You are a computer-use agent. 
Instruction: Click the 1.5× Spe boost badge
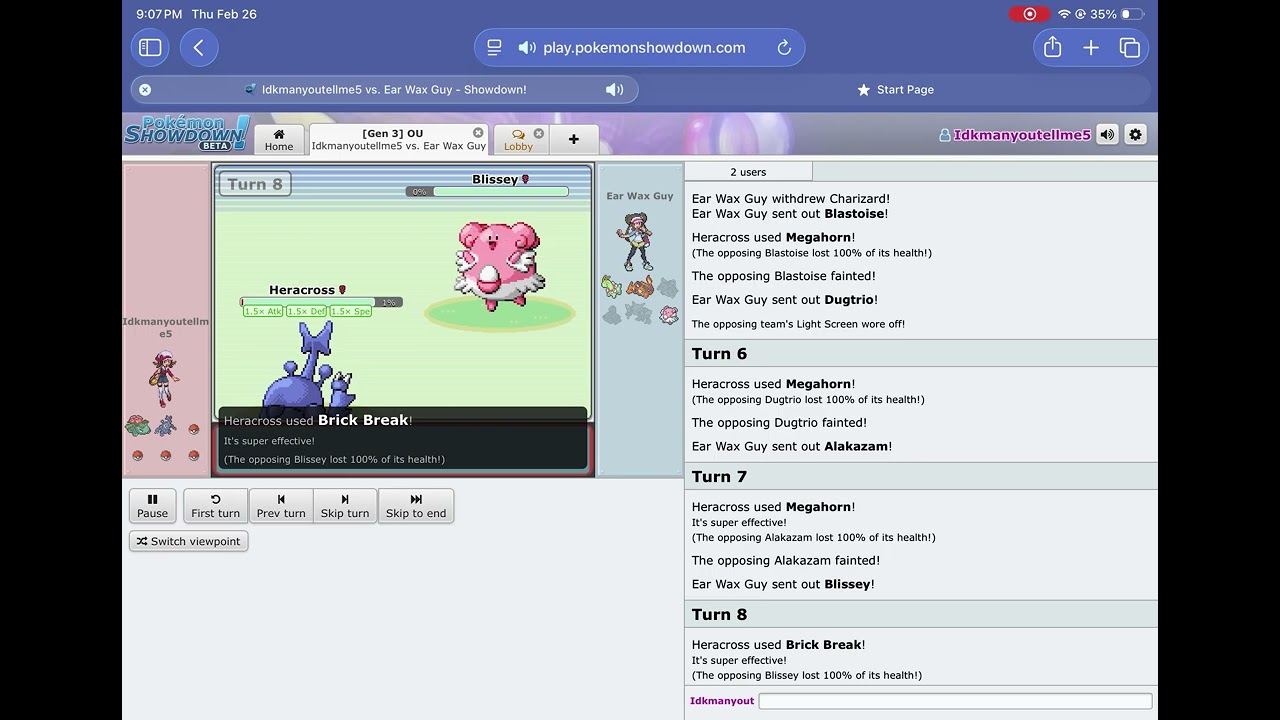[x=351, y=312]
